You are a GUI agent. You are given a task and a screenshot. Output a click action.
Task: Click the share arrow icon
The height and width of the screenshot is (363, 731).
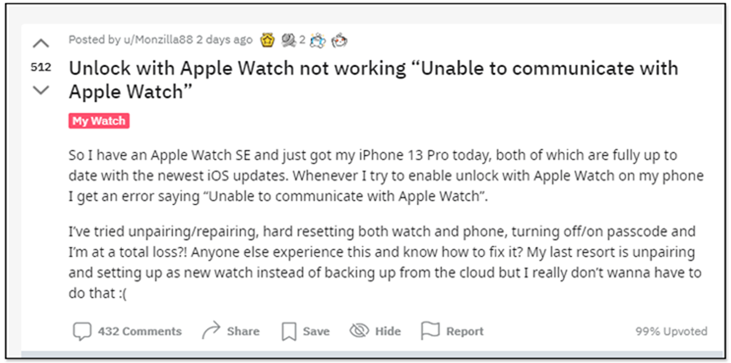(x=211, y=331)
